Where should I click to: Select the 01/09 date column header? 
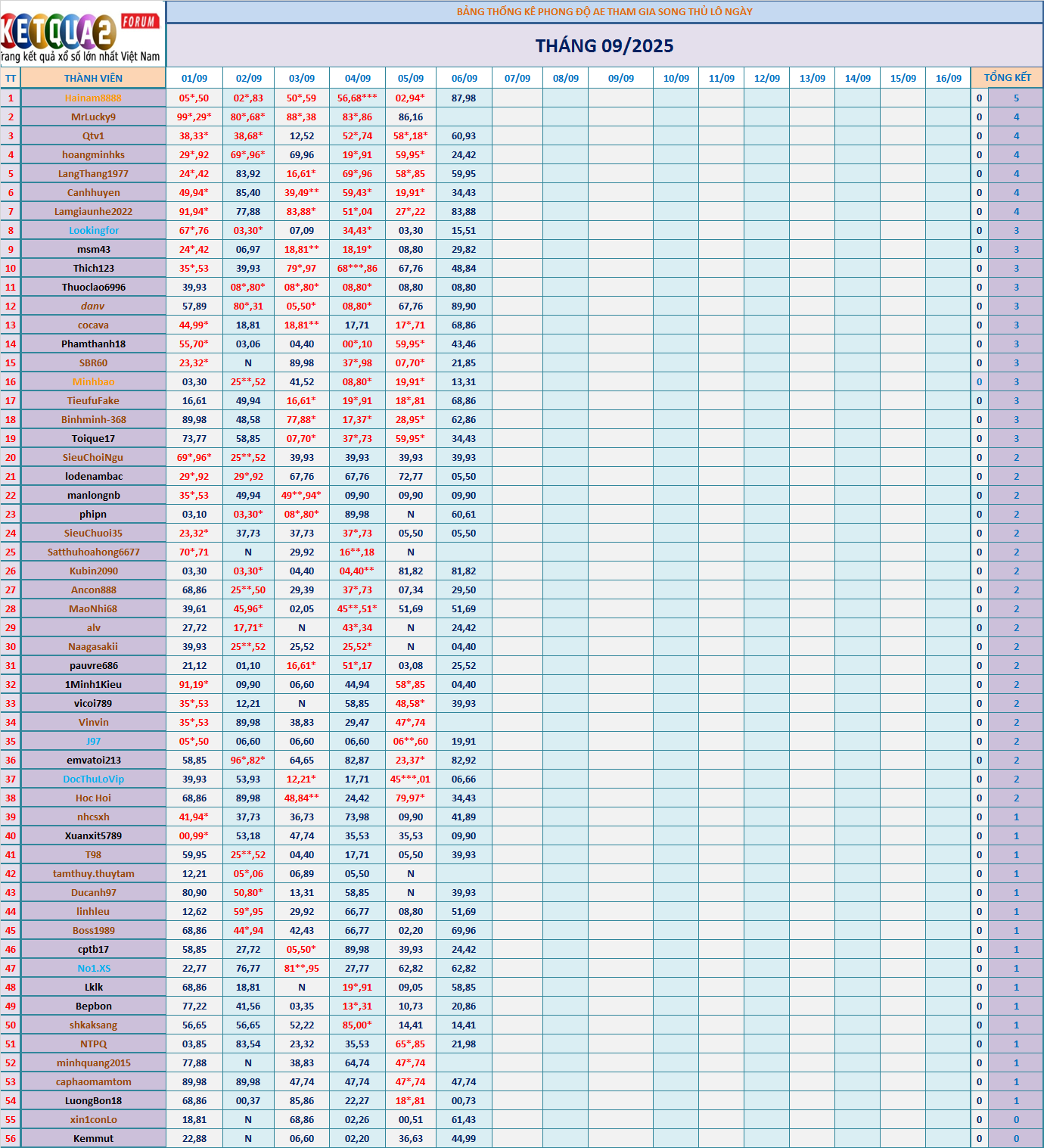(x=194, y=78)
